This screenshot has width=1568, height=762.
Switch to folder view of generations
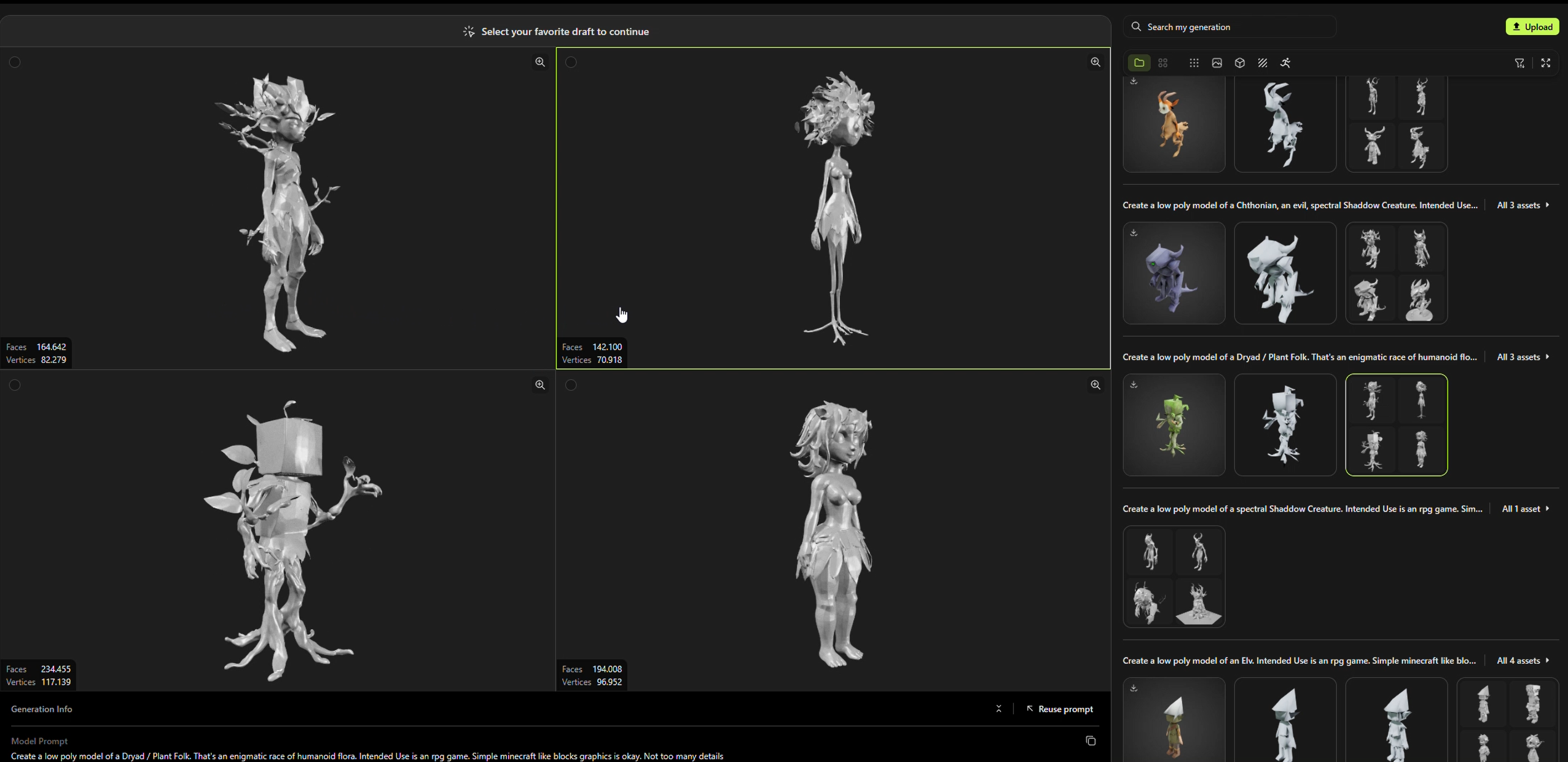click(1139, 63)
